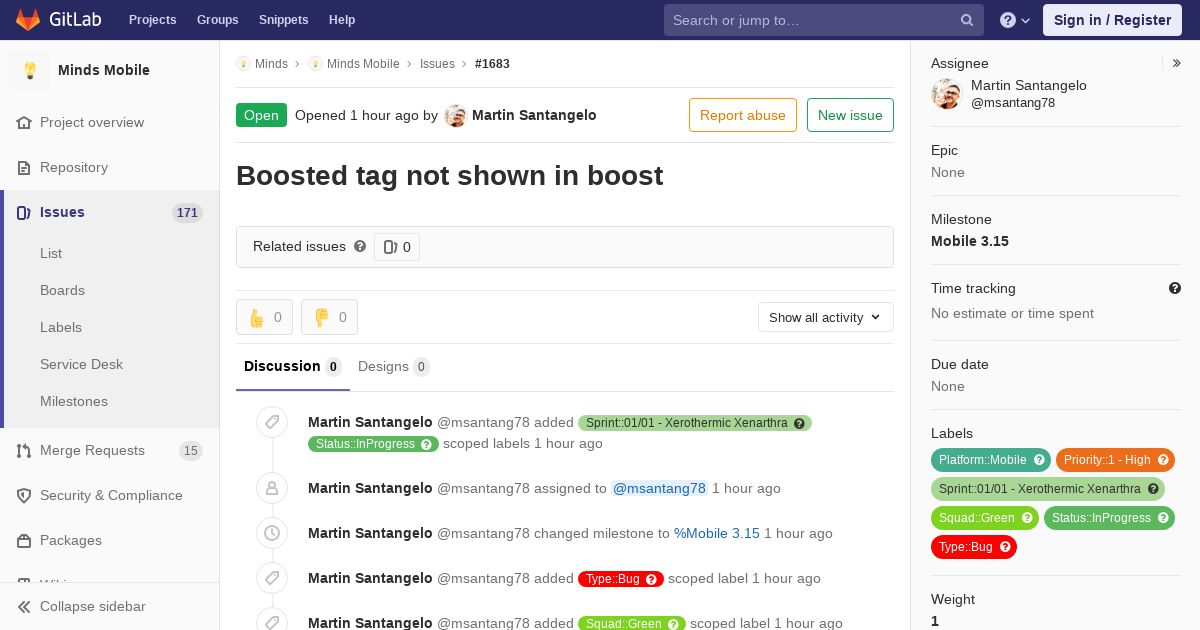Open Labels page in sidebar
This screenshot has height=630, width=1200.
(61, 327)
